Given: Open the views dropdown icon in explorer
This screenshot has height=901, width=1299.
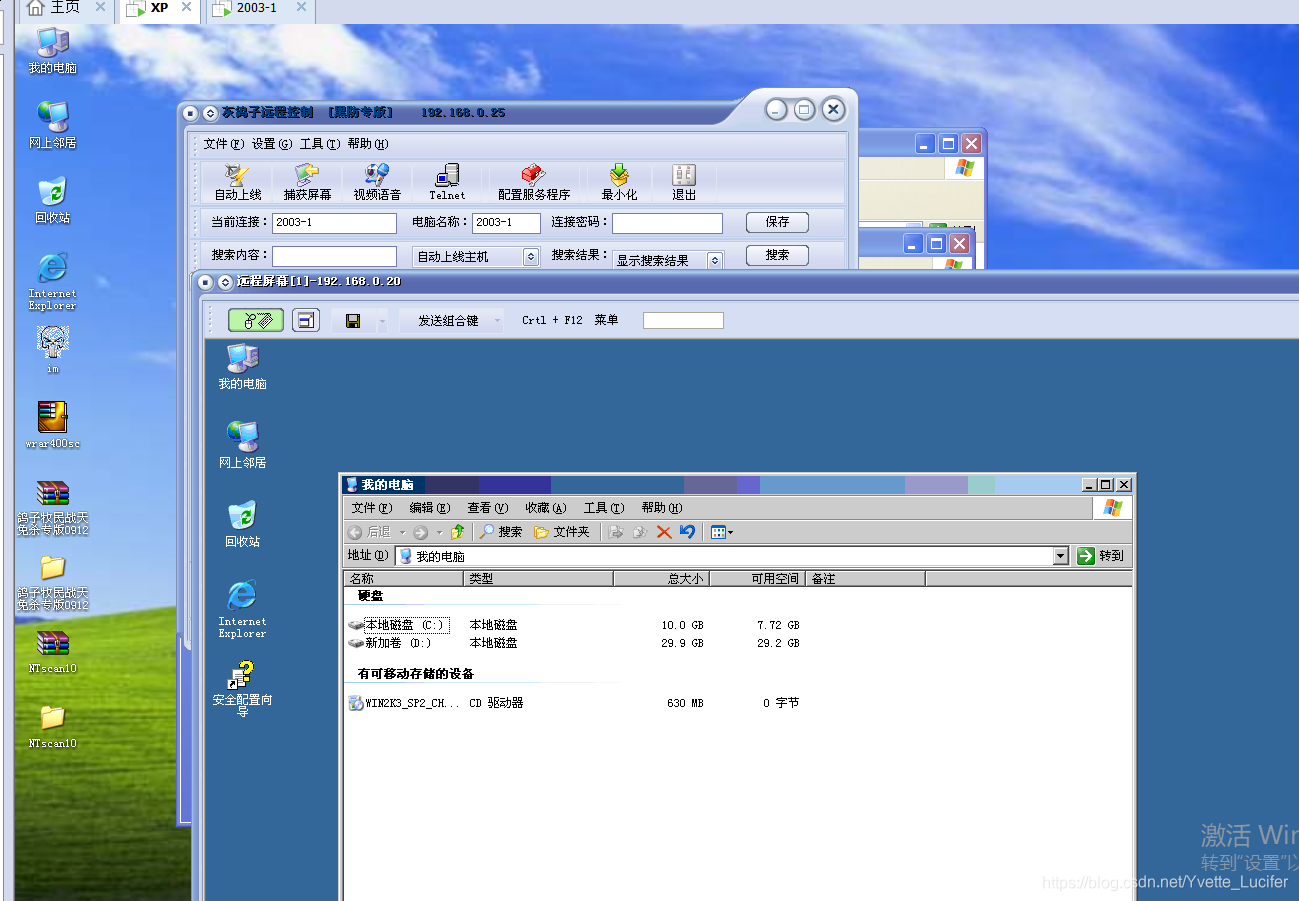Looking at the screenshot, I should coord(722,532).
